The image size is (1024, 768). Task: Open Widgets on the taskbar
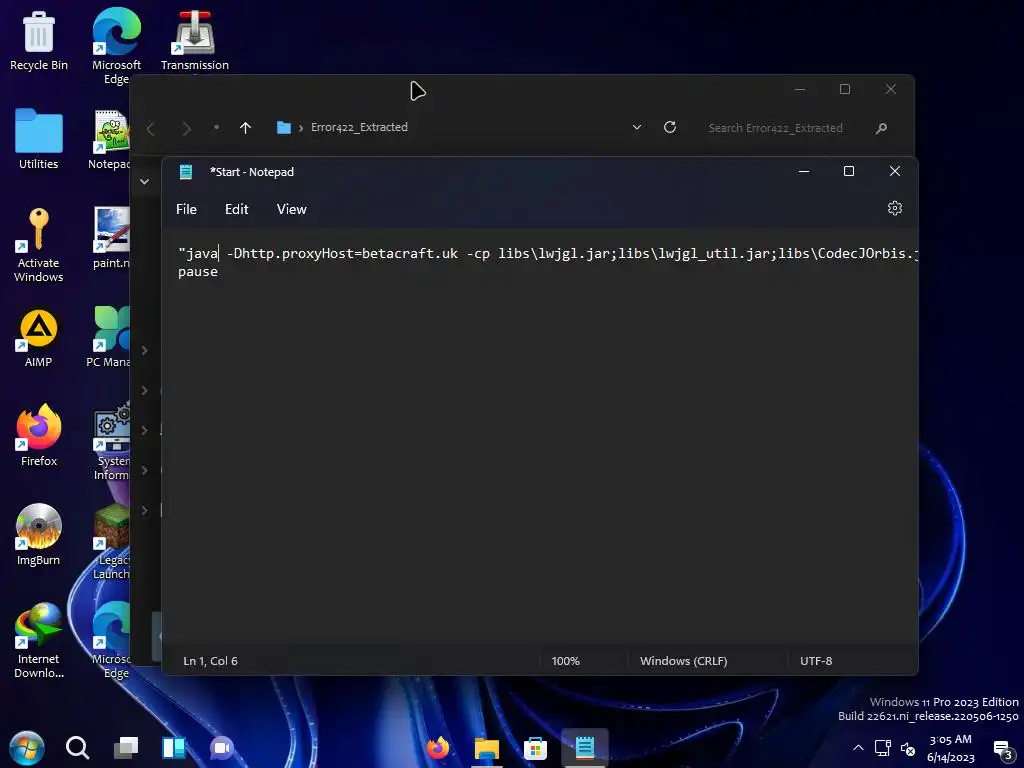click(x=174, y=748)
